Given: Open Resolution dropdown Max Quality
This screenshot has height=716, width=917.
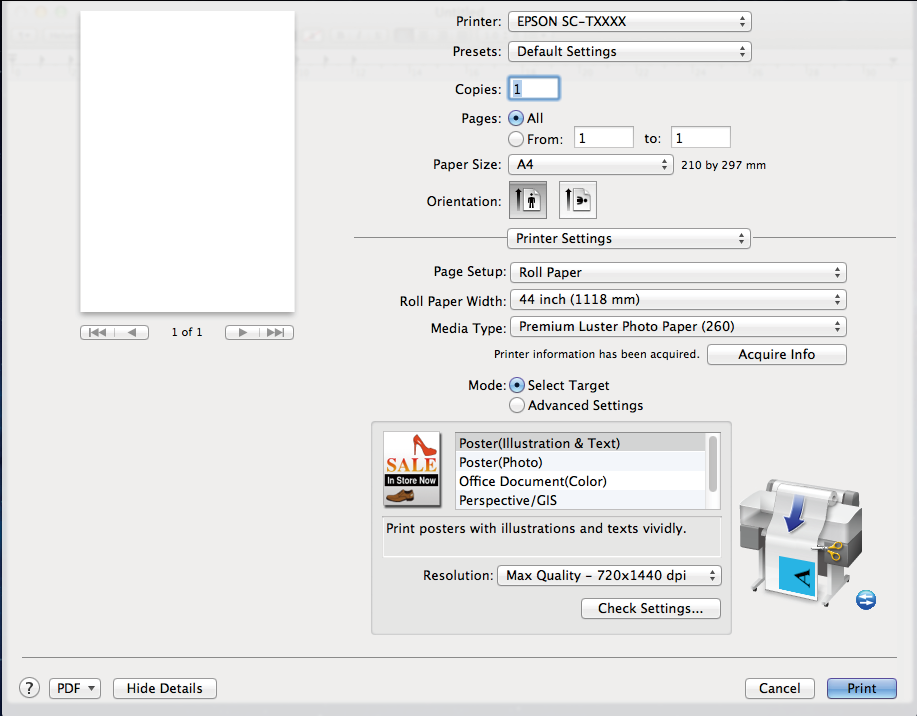Looking at the screenshot, I should (x=609, y=576).
